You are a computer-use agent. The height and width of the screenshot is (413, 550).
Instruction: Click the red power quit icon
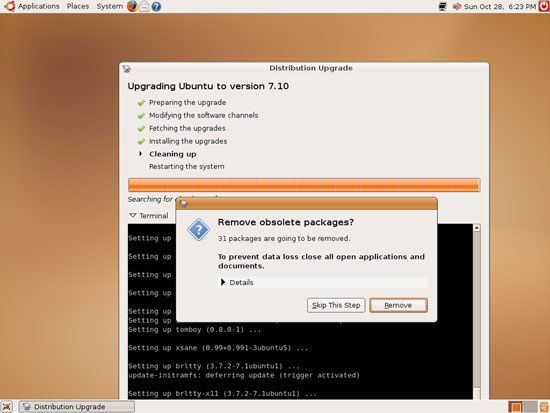544,6
